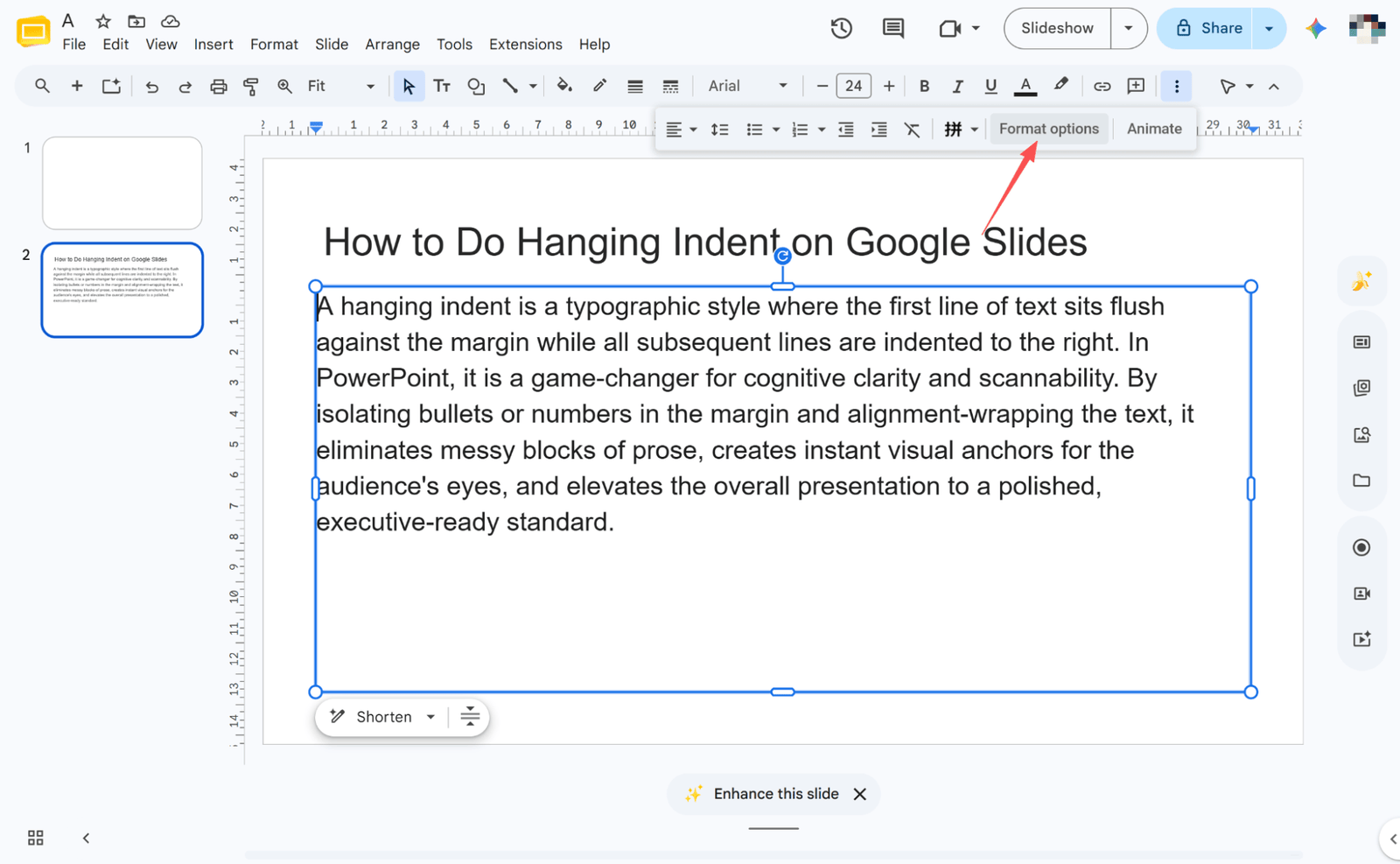Select the paint format tool

251,86
